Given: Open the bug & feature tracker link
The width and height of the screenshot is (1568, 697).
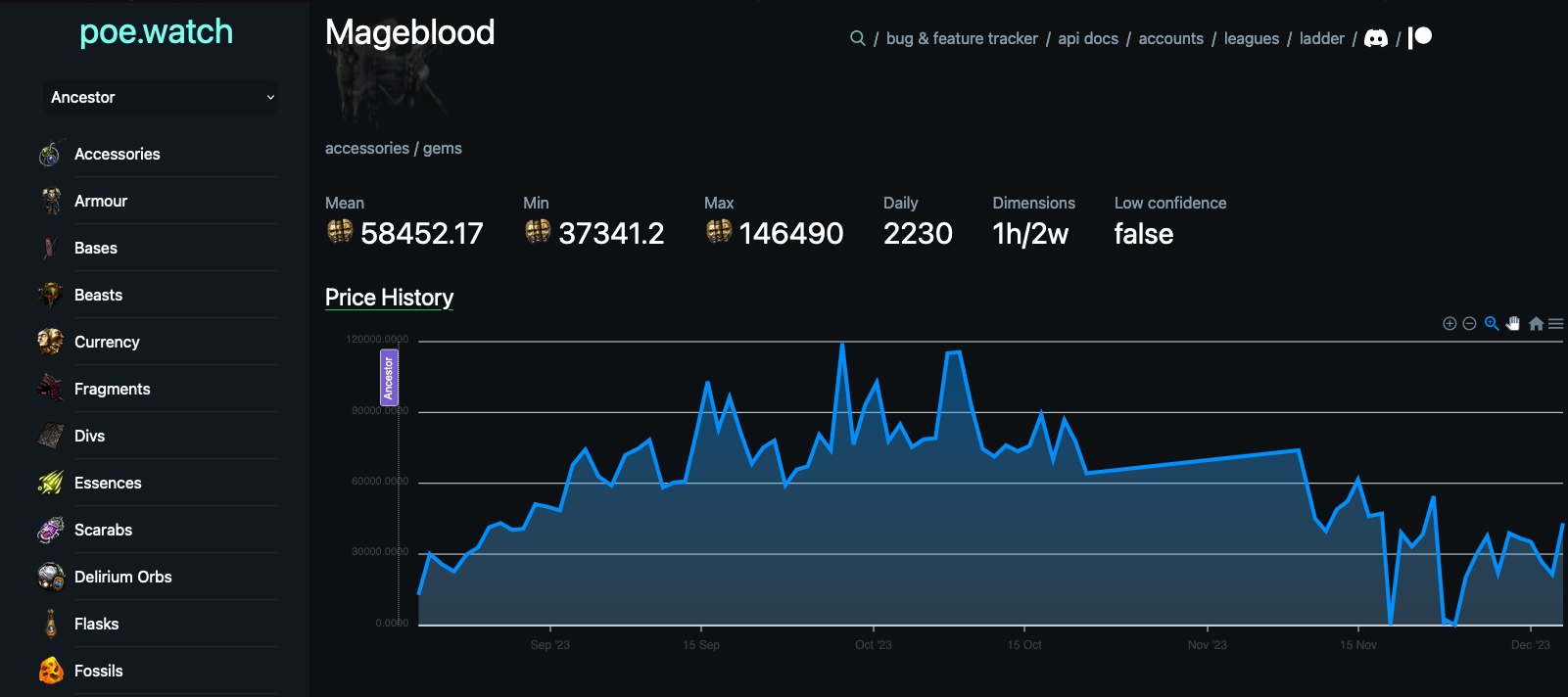Looking at the screenshot, I should [x=961, y=38].
